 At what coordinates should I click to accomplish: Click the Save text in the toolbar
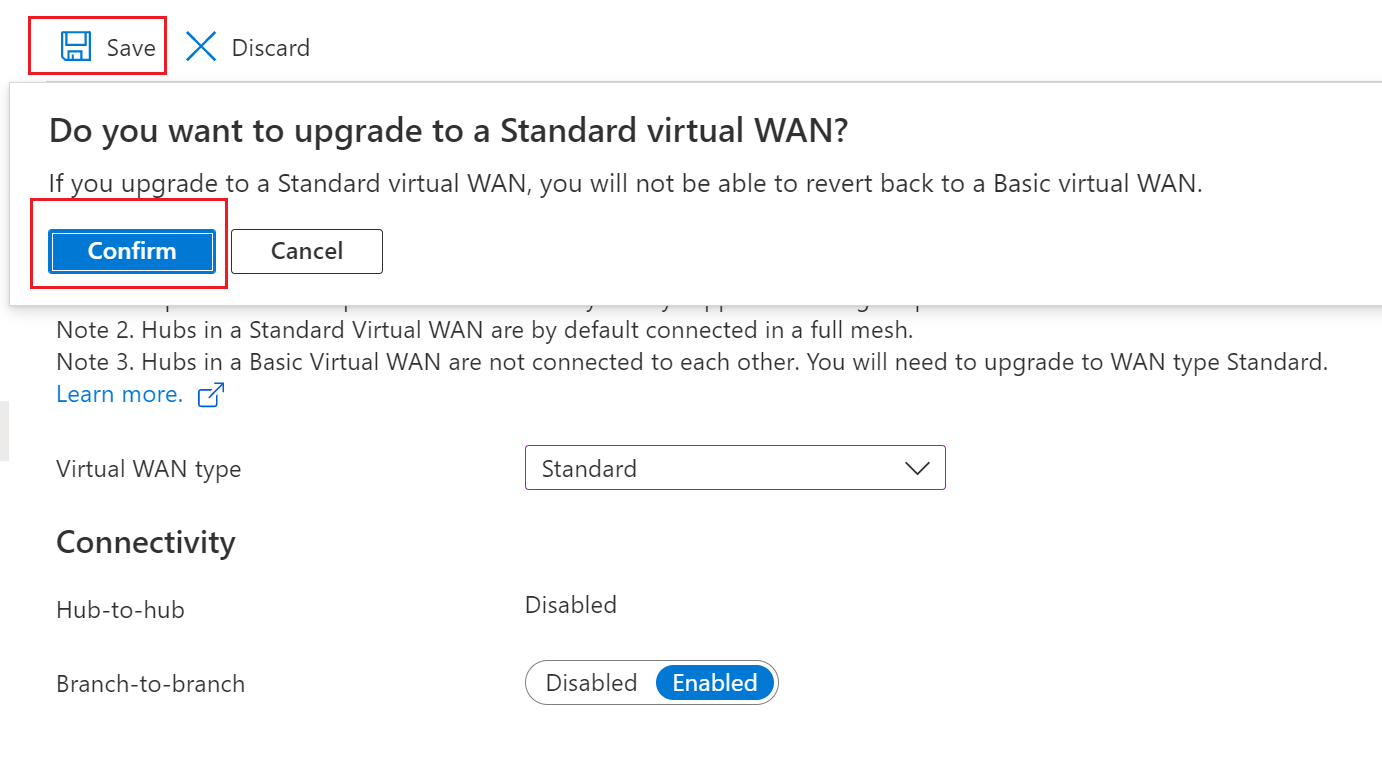coord(131,48)
